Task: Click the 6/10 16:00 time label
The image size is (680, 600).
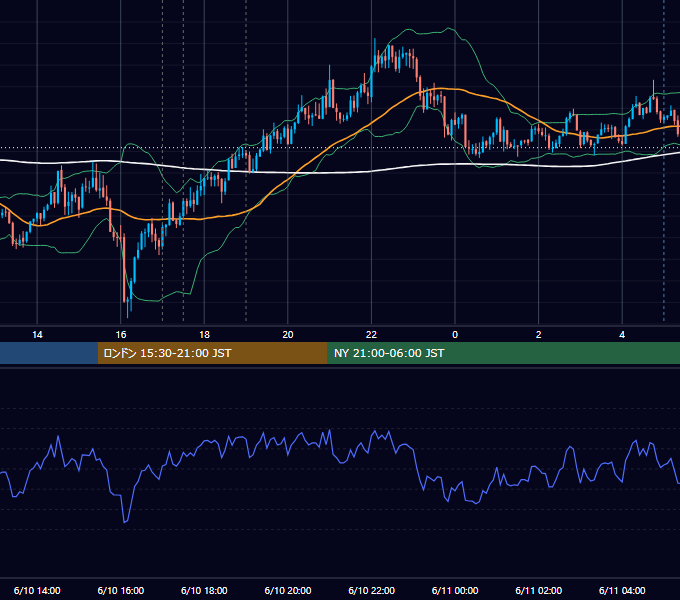Action: [121, 590]
